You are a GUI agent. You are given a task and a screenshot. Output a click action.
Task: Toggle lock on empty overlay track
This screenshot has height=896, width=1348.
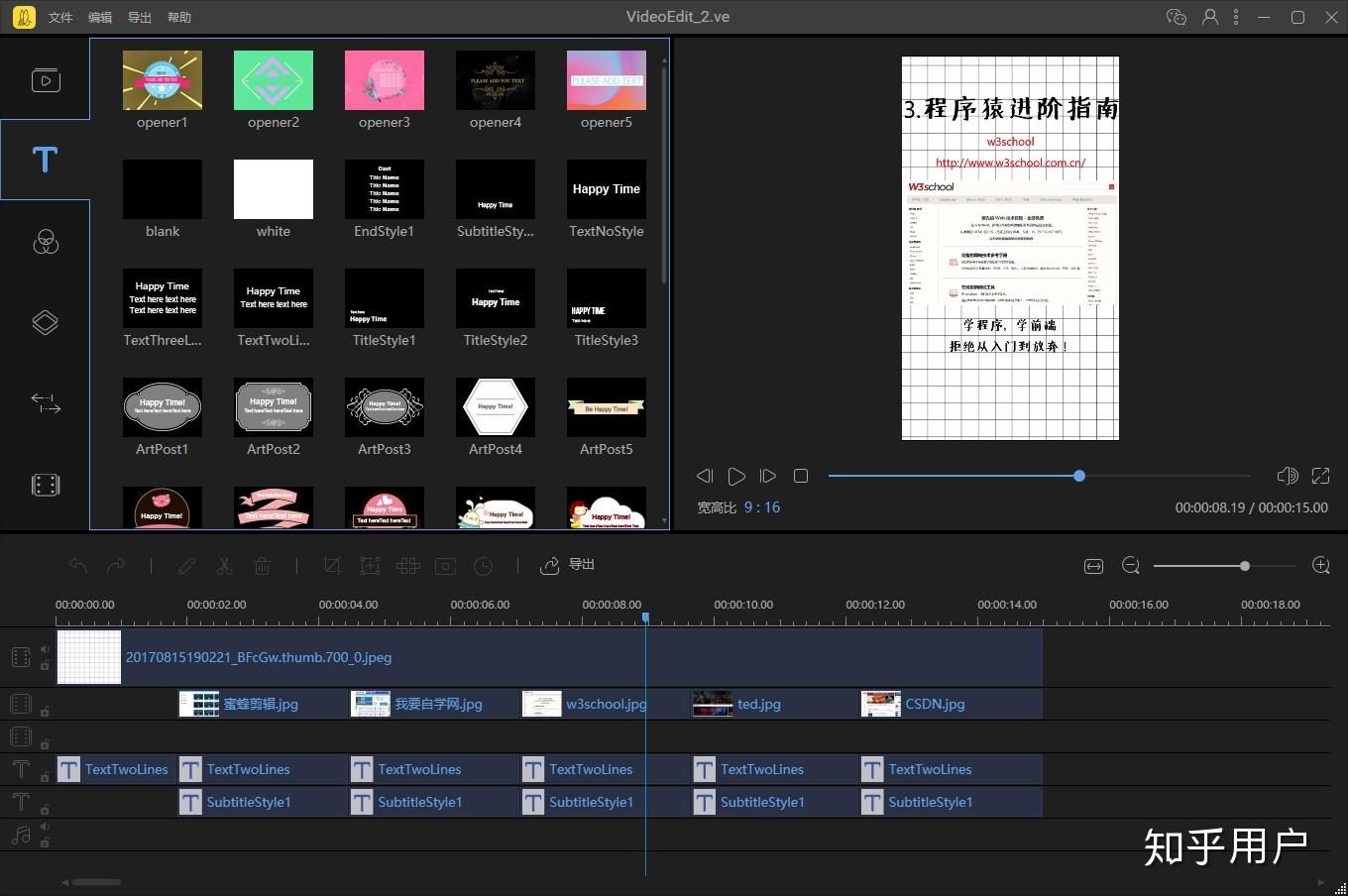45,743
